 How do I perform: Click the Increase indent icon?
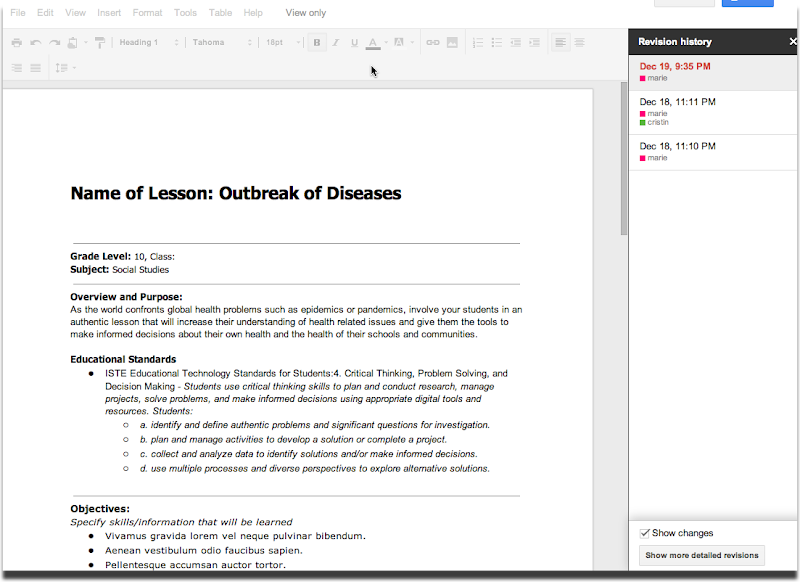pyautogui.click(x=534, y=42)
